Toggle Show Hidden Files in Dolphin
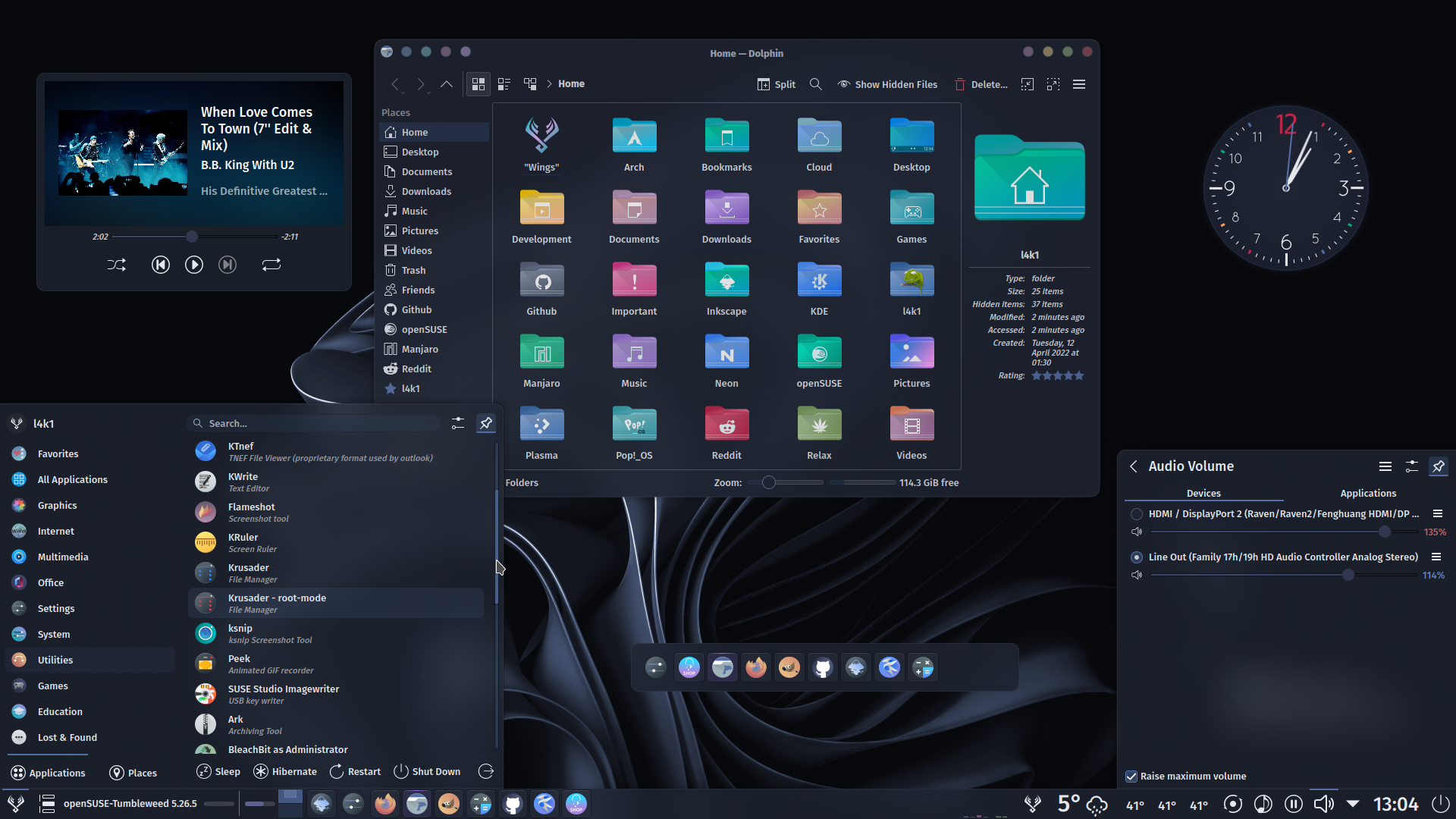The width and height of the screenshot is (1456, 819). [887, 84]
